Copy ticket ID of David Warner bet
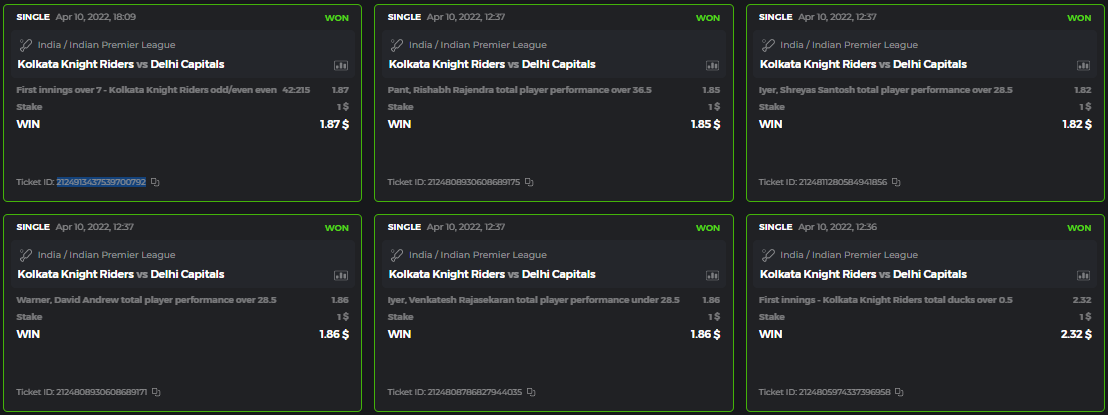 click(x=156, y=392)
